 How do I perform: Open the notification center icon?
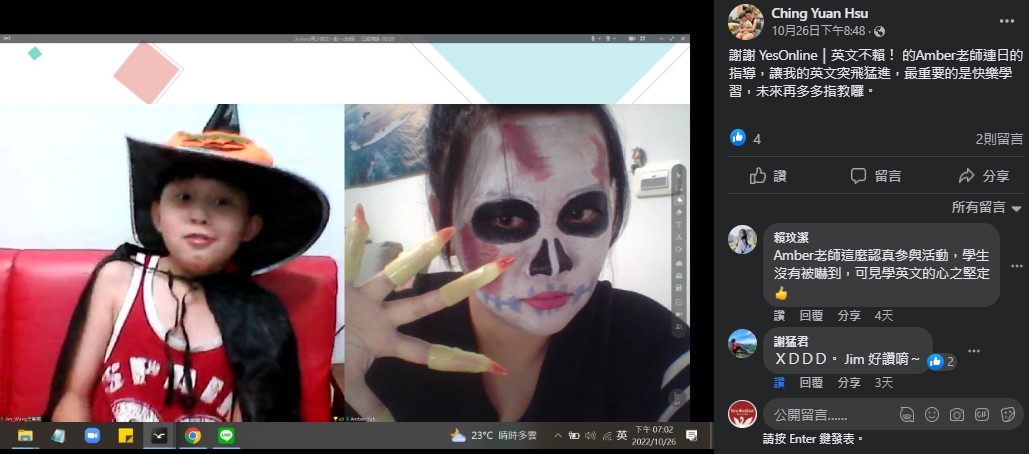pyautogui.click(x=691, y=435)
